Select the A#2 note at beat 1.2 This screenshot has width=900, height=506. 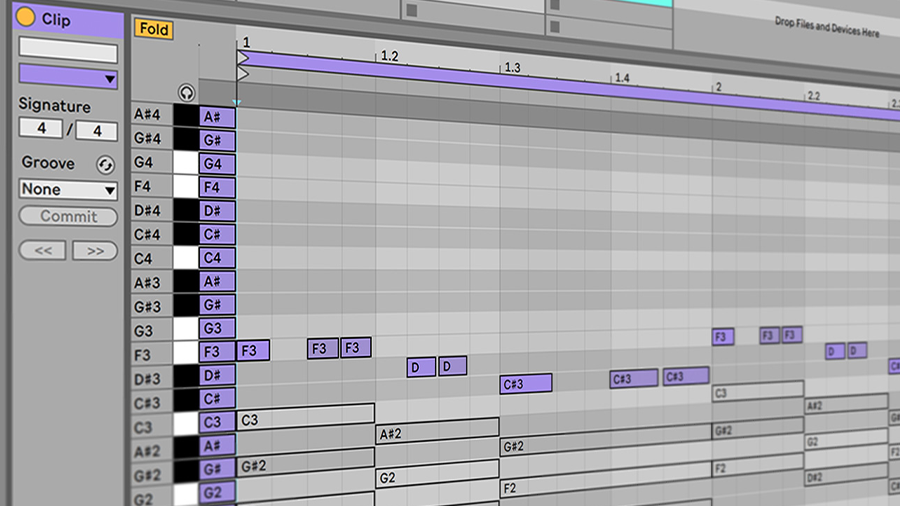coord(437,431)
